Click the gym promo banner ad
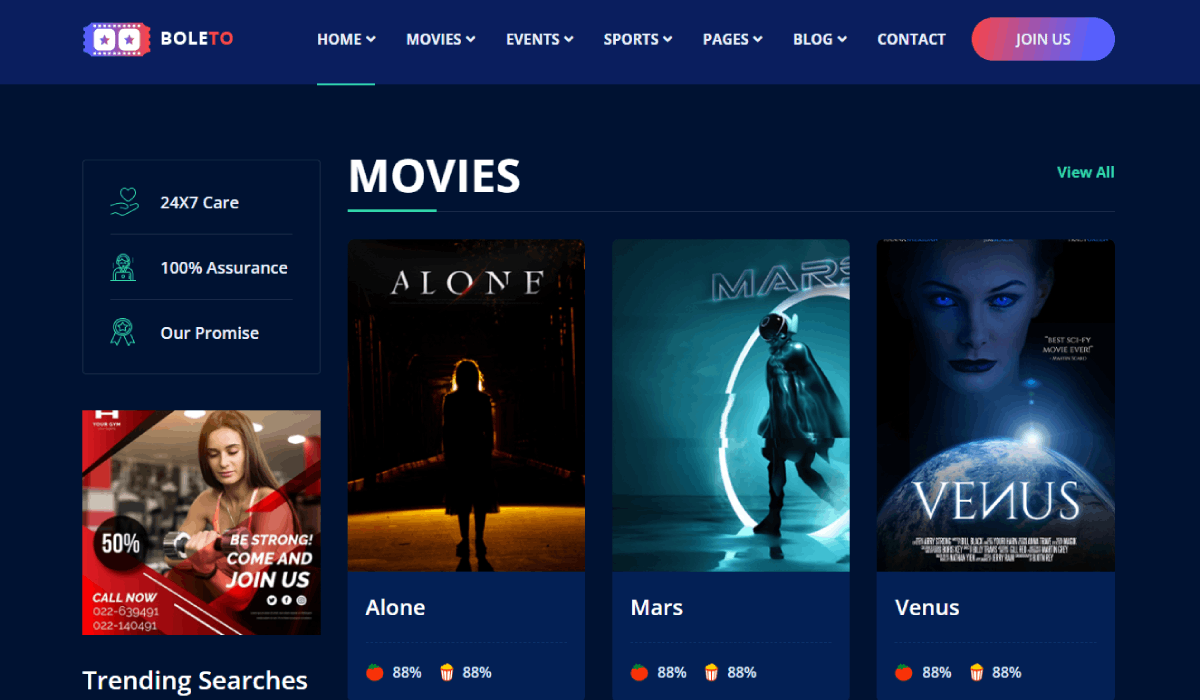Viewport: 1200px width, 700px height. point(202,522)
